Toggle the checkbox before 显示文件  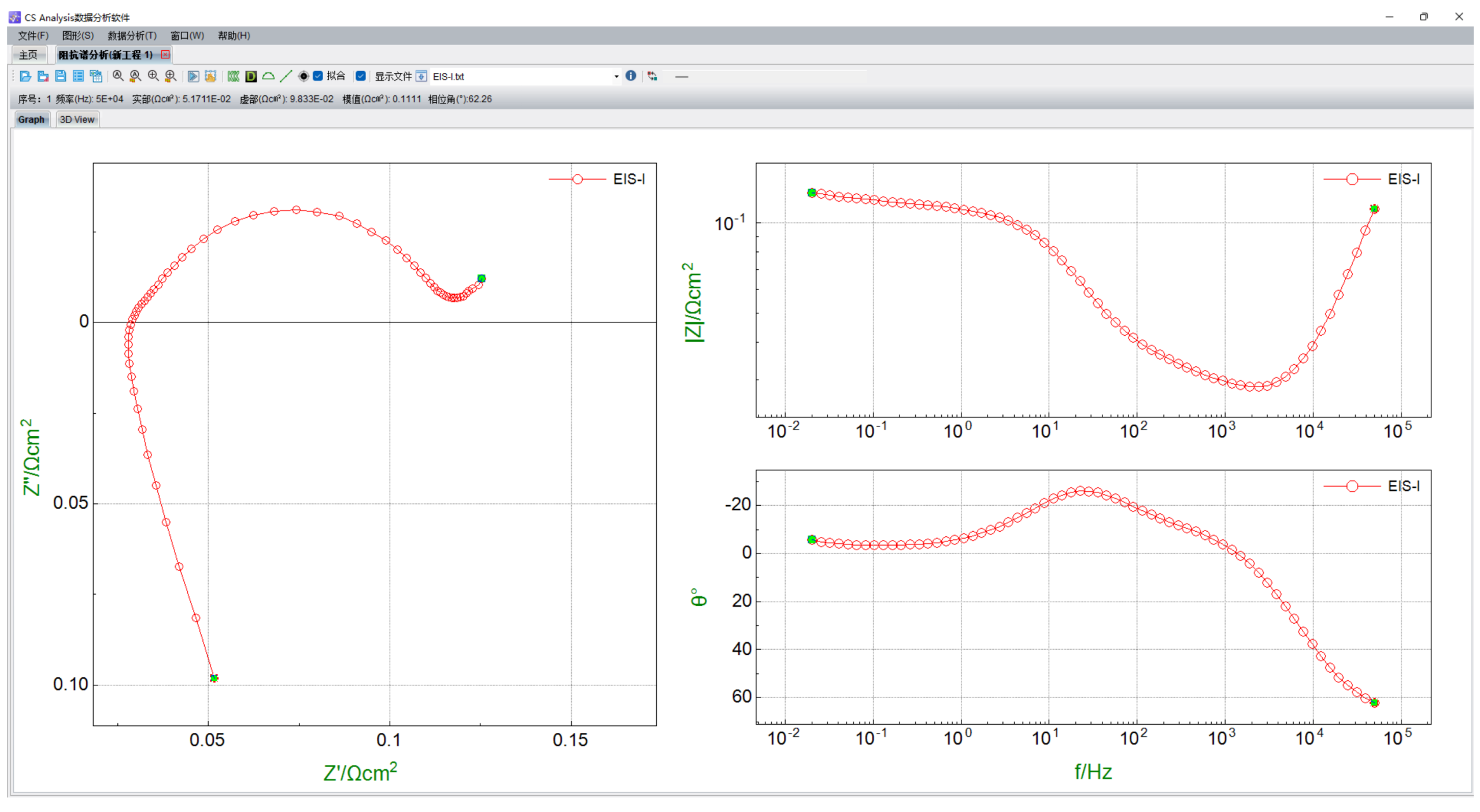(361, 76)
